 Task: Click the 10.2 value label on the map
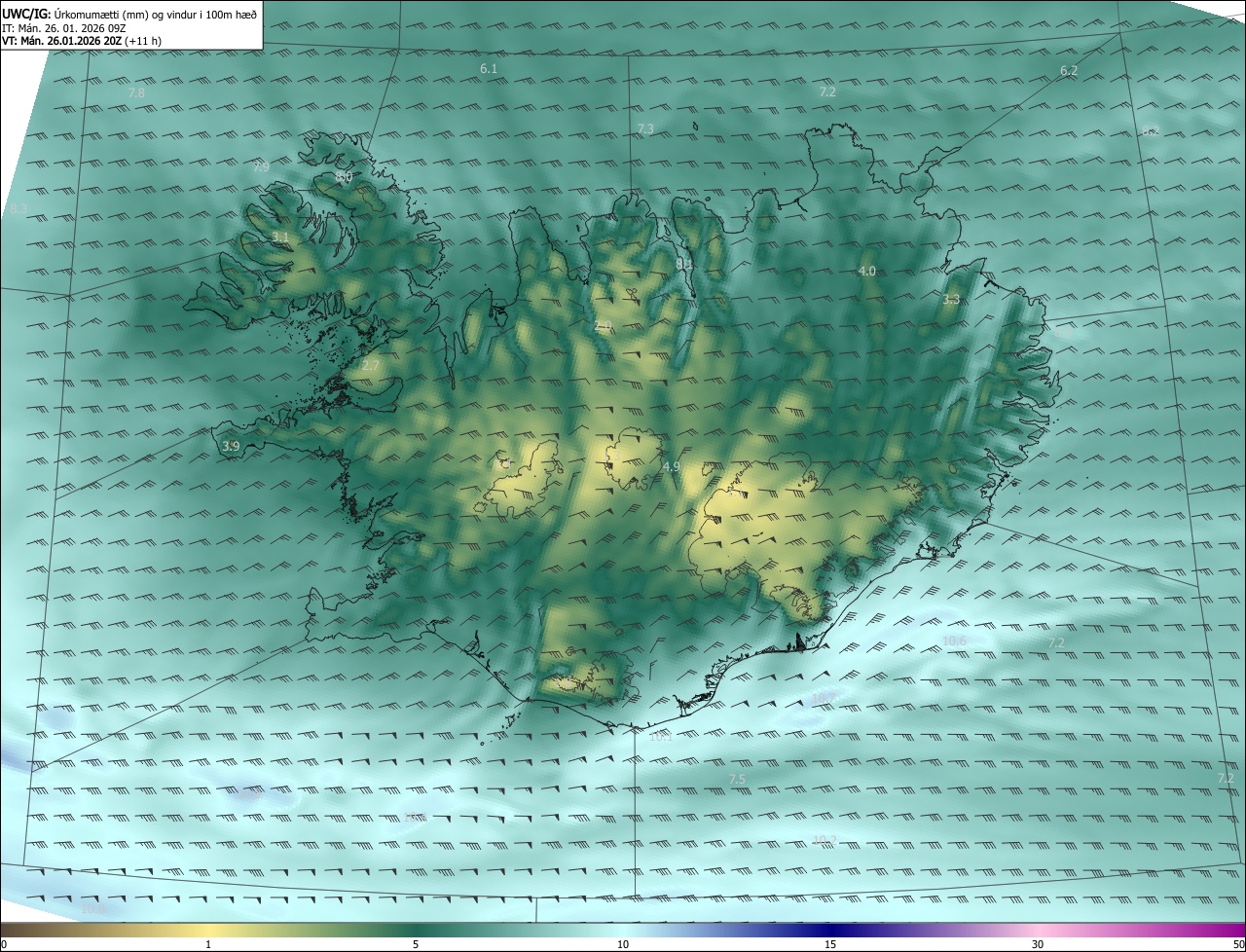[x=825, y=840]
